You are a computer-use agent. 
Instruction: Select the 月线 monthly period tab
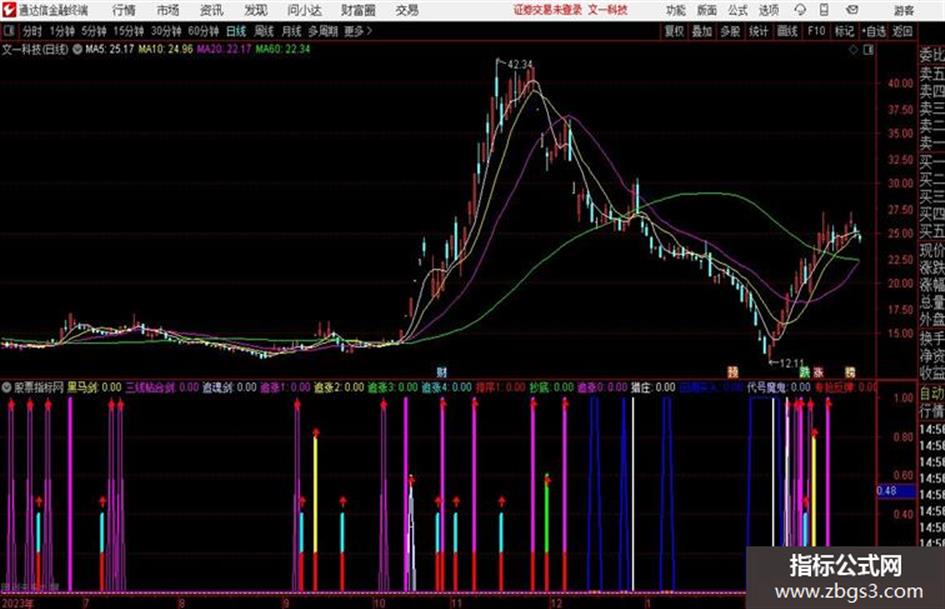(292, 31)
